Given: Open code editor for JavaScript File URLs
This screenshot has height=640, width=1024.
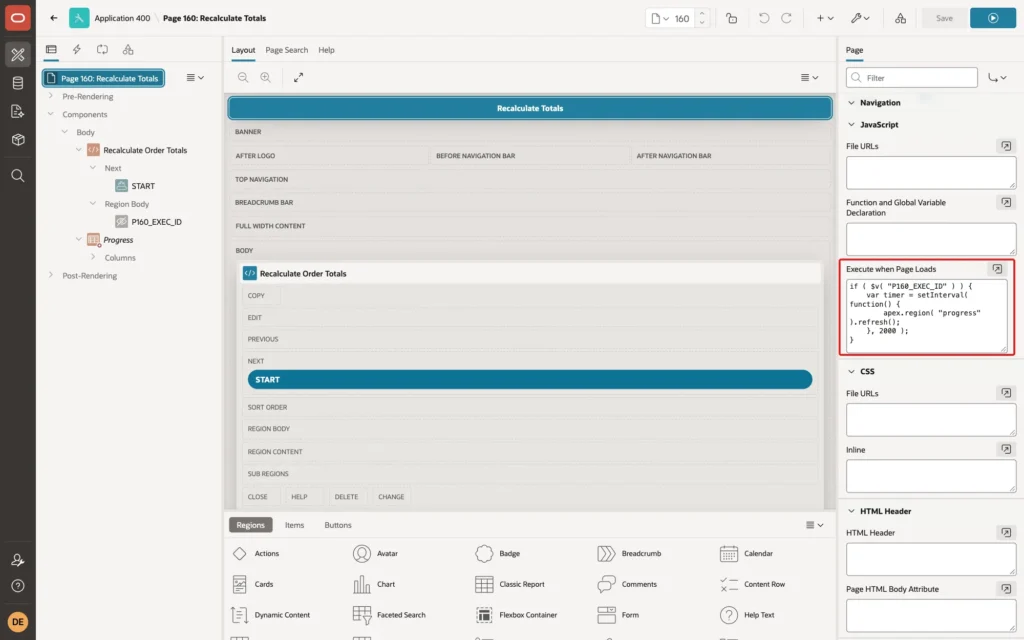Looking at the screenshot, I should tap(1006, 146).
